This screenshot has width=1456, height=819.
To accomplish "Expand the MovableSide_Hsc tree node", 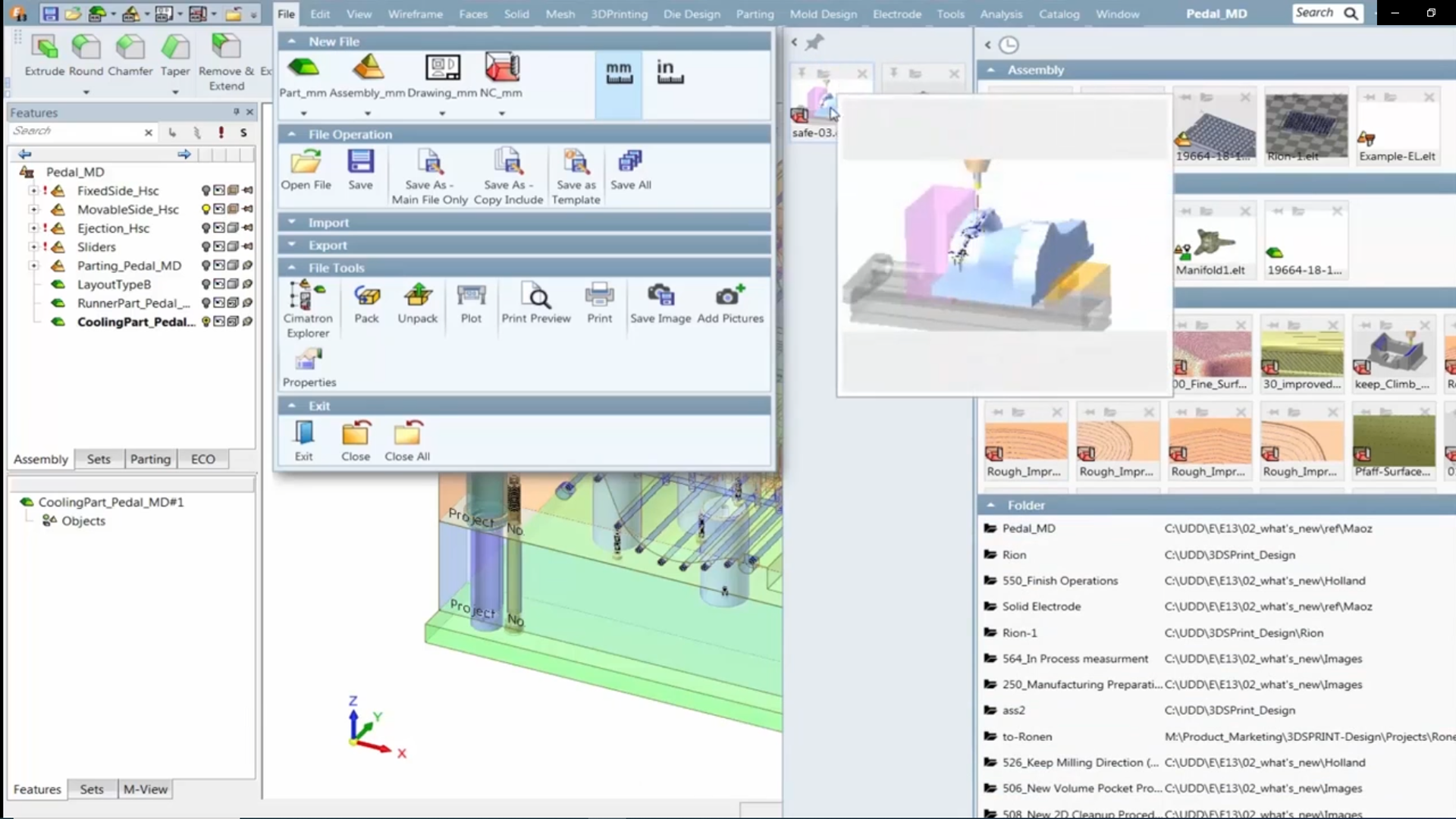I will (33, 209).
